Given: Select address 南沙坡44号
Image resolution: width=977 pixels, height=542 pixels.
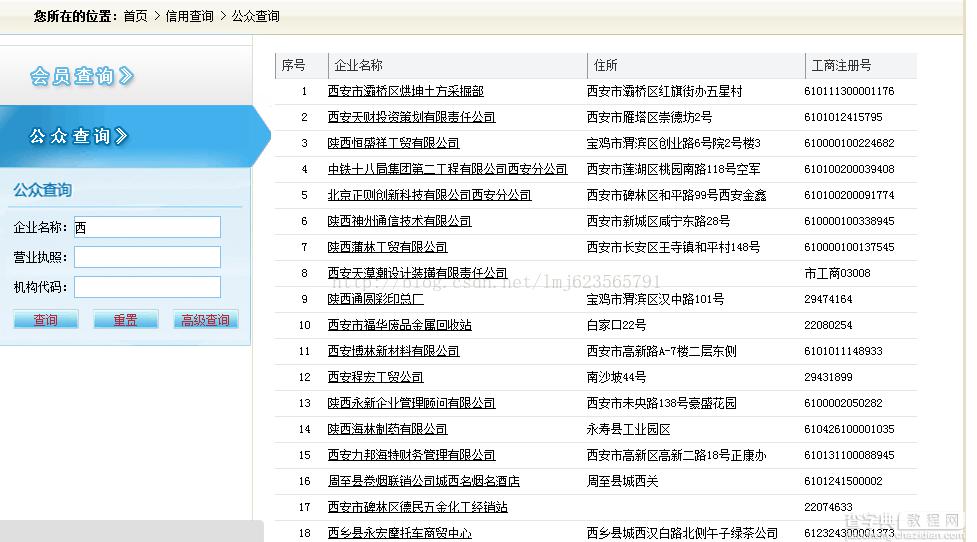Looking at the screenshot, I should point(616,378).
